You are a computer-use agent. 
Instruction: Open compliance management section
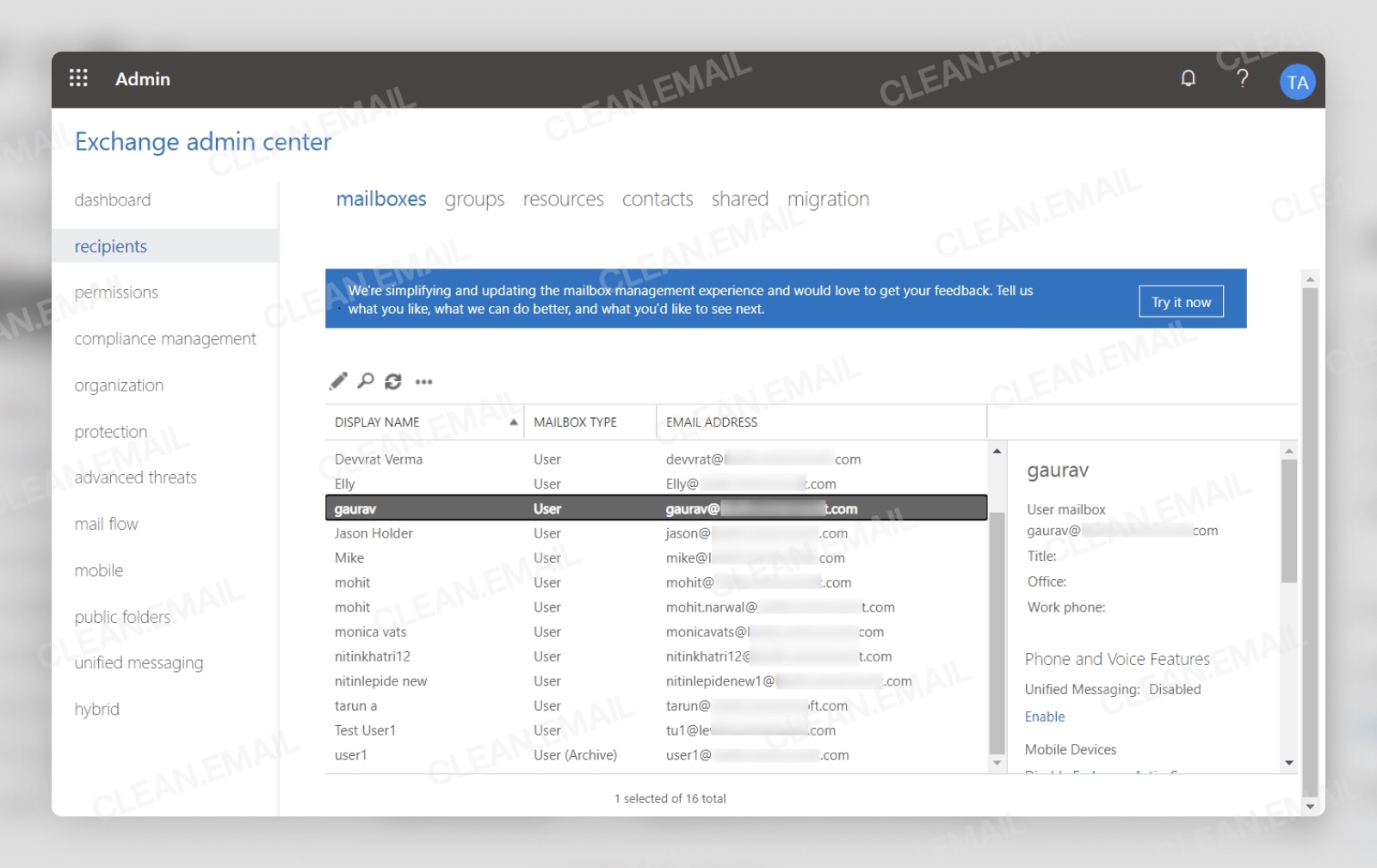coord(165,339)
